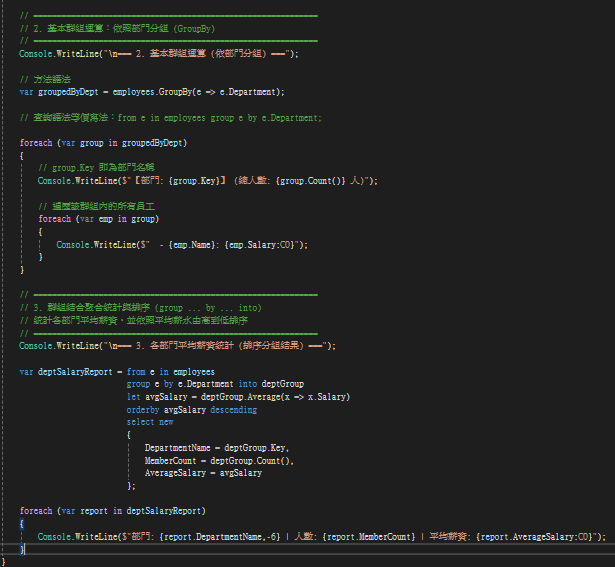Click 'report' variable in 'foreach (var report in'
615x567 pixels.
point(94,511)
